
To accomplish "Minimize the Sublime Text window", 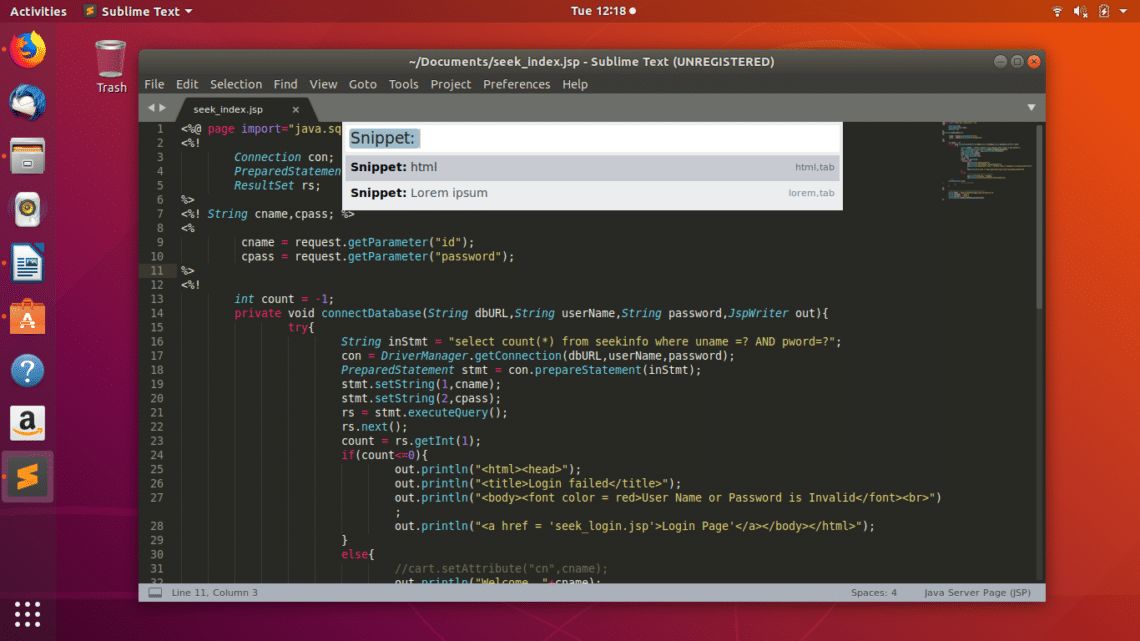I will [x=1000, y=62].
